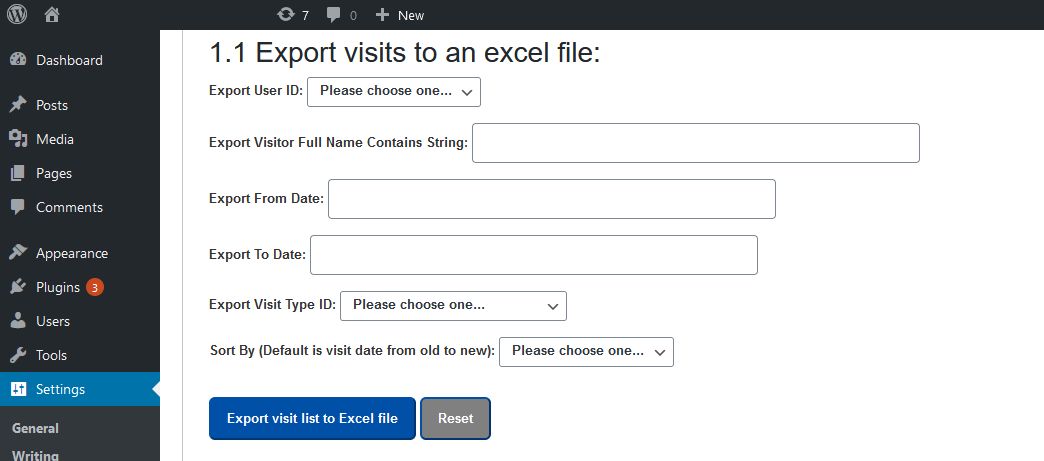This screenshot has width=1044, height=461.
Task: Select the General settings submenu
Action: click(35, 428)
